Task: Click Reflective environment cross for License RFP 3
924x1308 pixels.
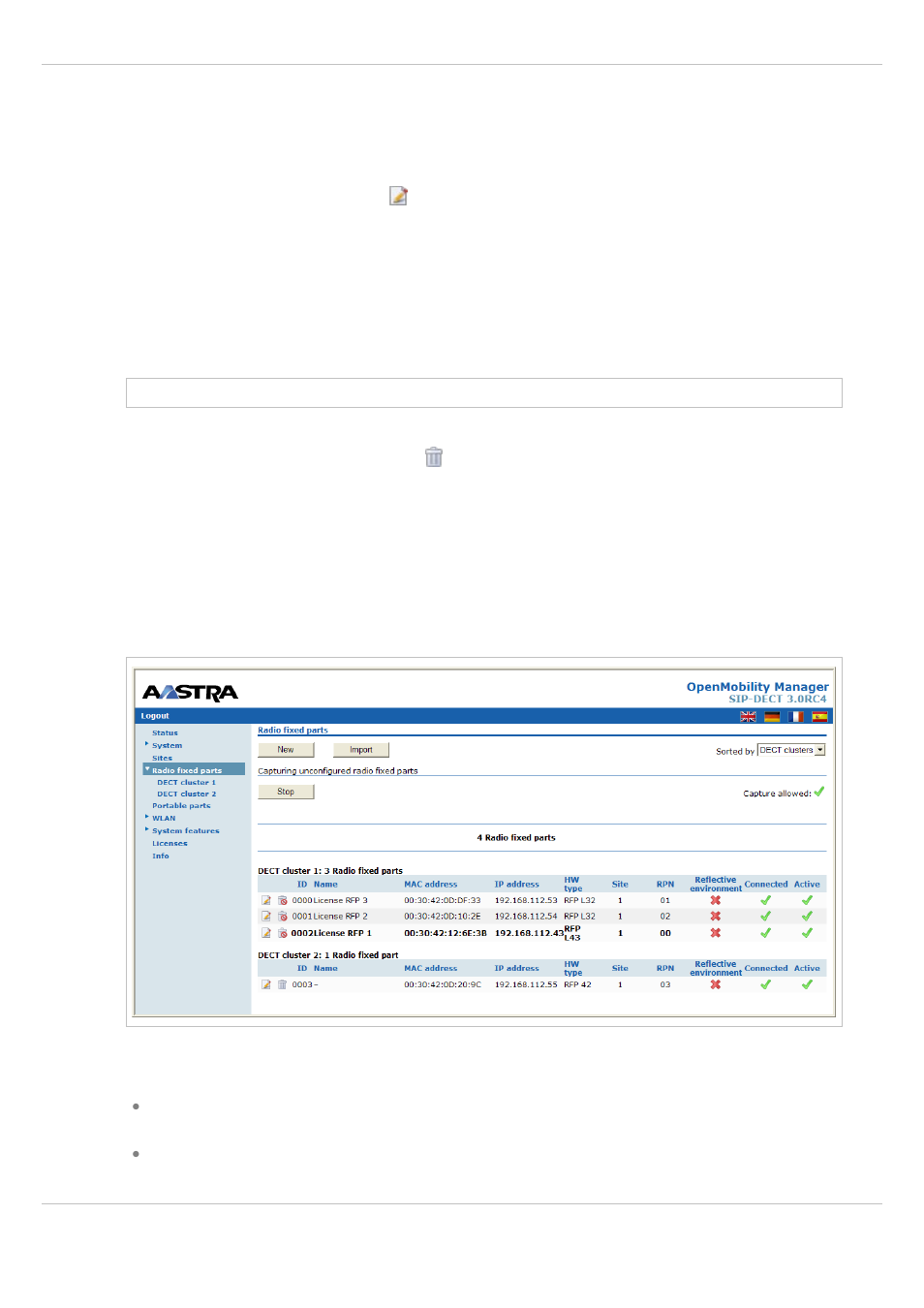Action: click(x=716, y=900)
